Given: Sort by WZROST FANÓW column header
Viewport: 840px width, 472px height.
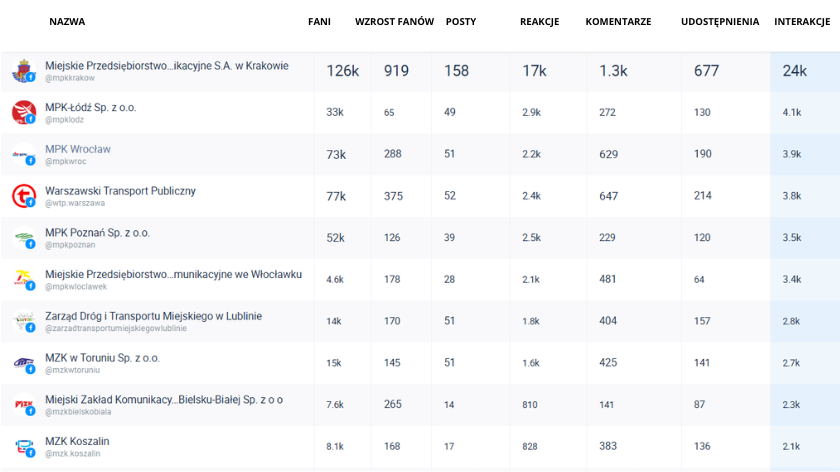Looking at the screenshot, I should tap(394, 21).
